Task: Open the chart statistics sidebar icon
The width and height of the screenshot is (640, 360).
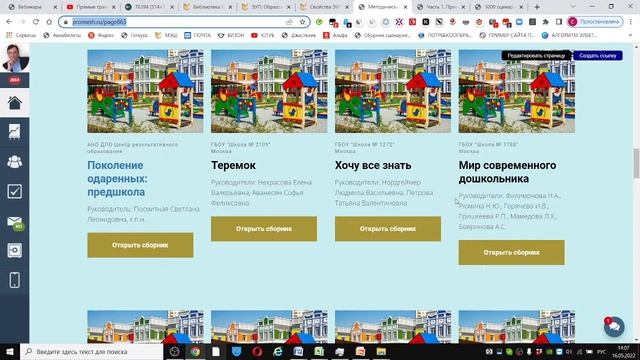Action: 15,132
